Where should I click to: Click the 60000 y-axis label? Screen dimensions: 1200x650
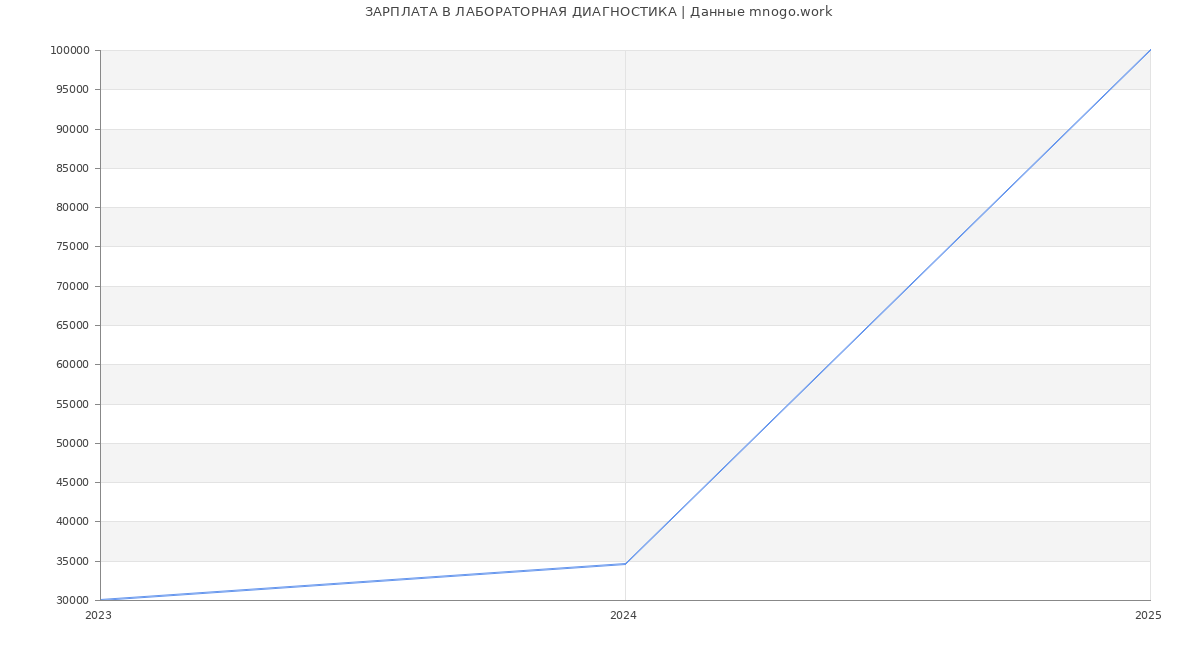(x=72, y=365)
